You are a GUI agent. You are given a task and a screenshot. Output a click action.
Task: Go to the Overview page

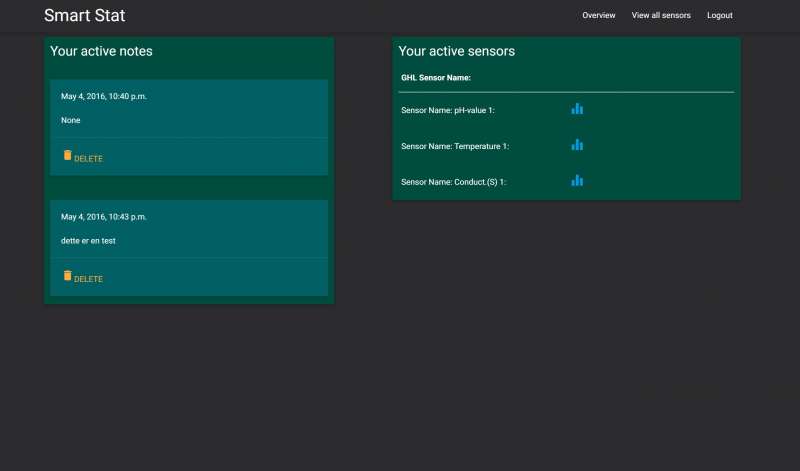(x=599, y=16)
